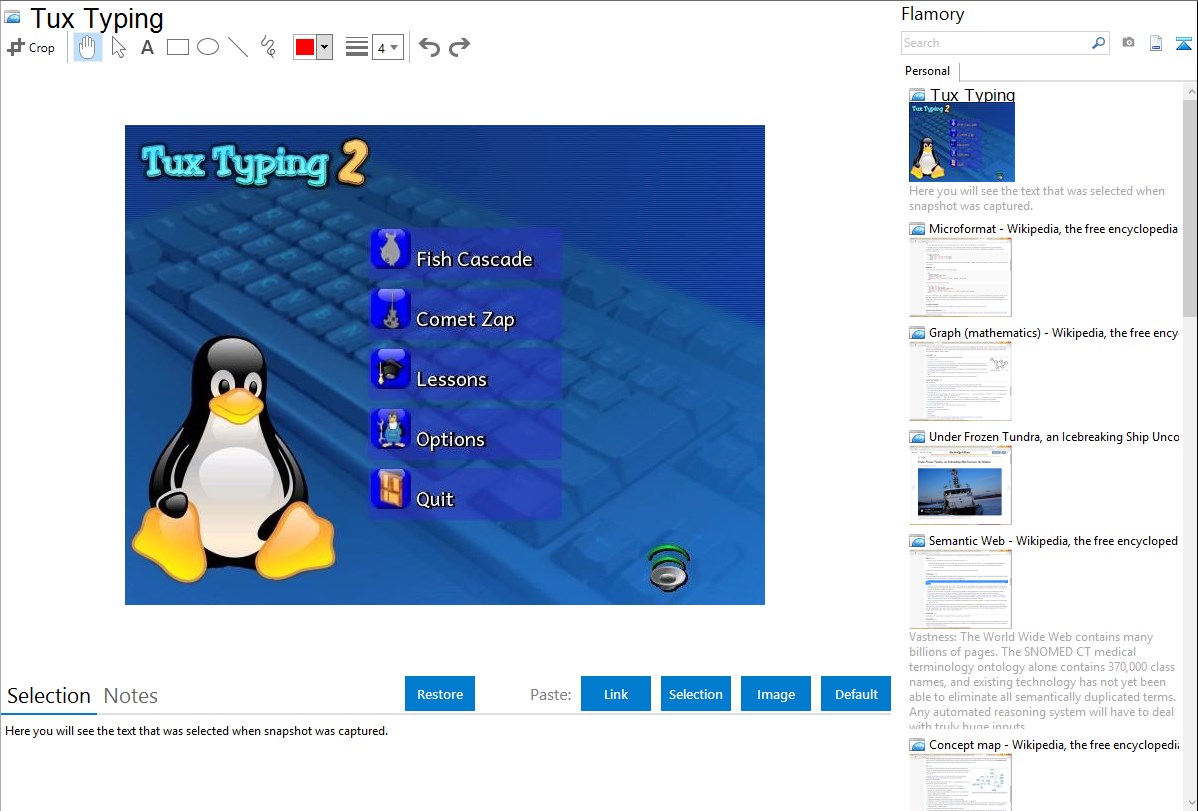Click the red color swatch
Image resolution: width=1198 pixels, height=811 pixels.
305,47
